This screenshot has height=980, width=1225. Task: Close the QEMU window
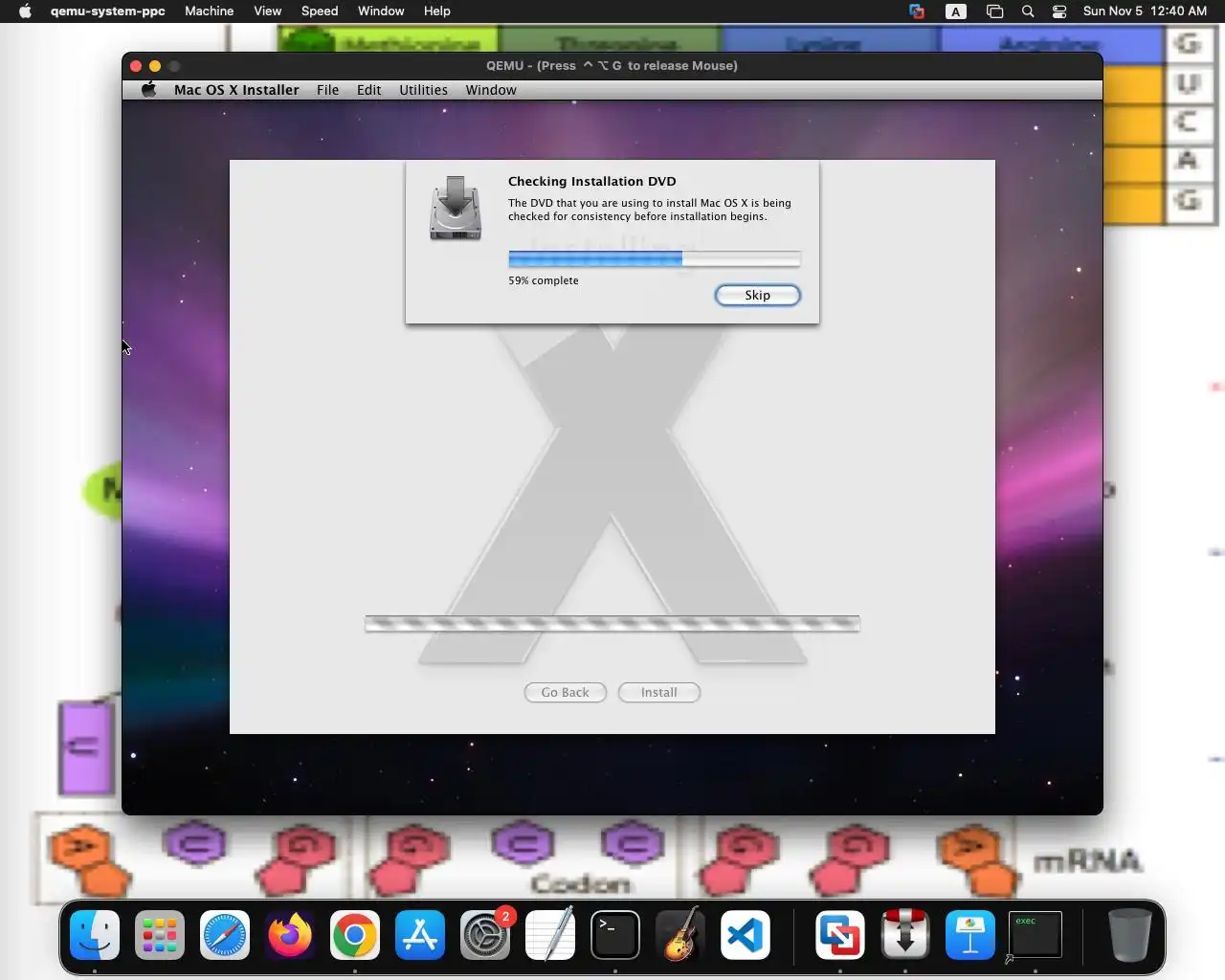pos(136,66)
